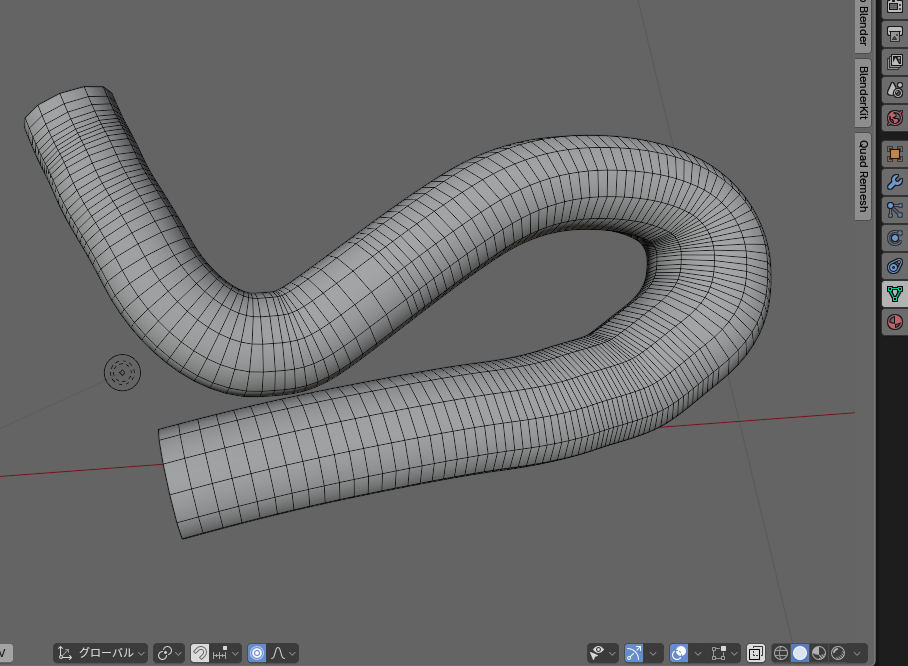Toggle proportional editing

[257, 653]
